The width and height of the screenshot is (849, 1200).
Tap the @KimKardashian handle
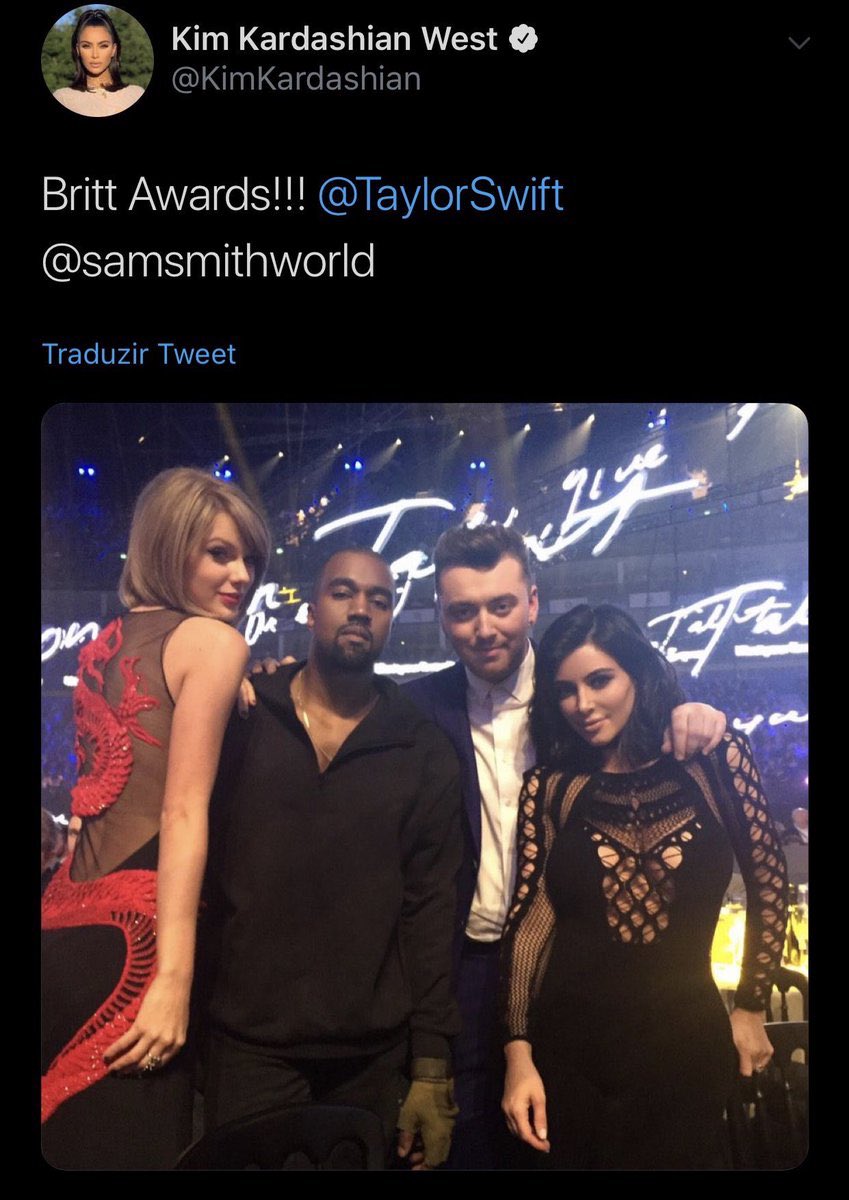click(x=296, y=78)
